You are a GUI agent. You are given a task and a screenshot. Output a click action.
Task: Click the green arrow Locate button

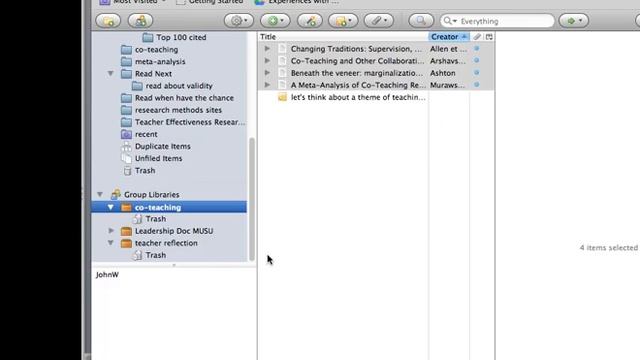[x=573, y=20]
